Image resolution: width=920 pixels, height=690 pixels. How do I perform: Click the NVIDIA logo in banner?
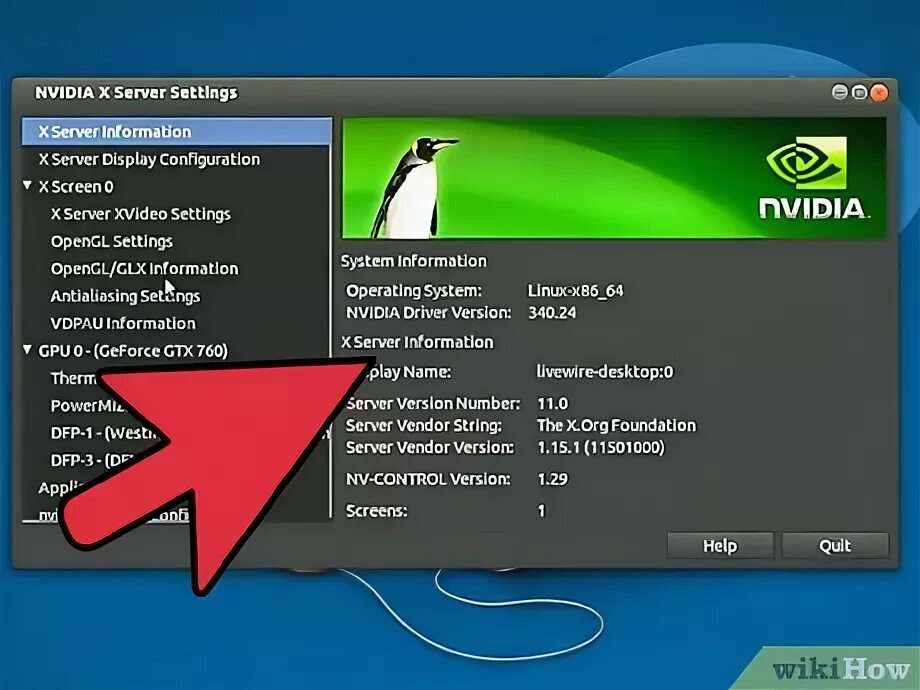(x=813, y=178)
